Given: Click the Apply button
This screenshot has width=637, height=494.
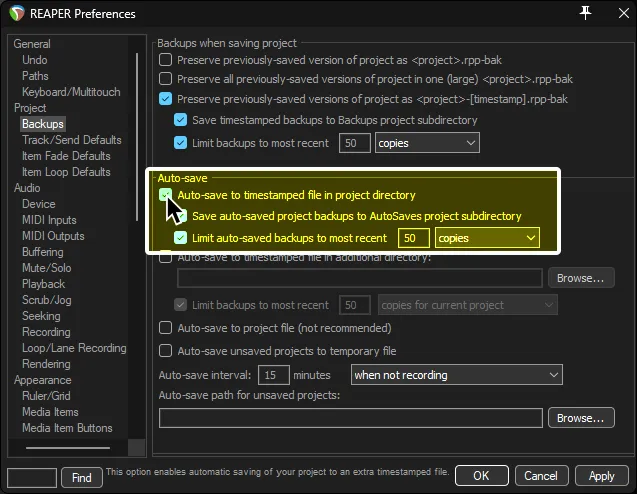Looking at the screenshot, I should (x=602, y=476).
